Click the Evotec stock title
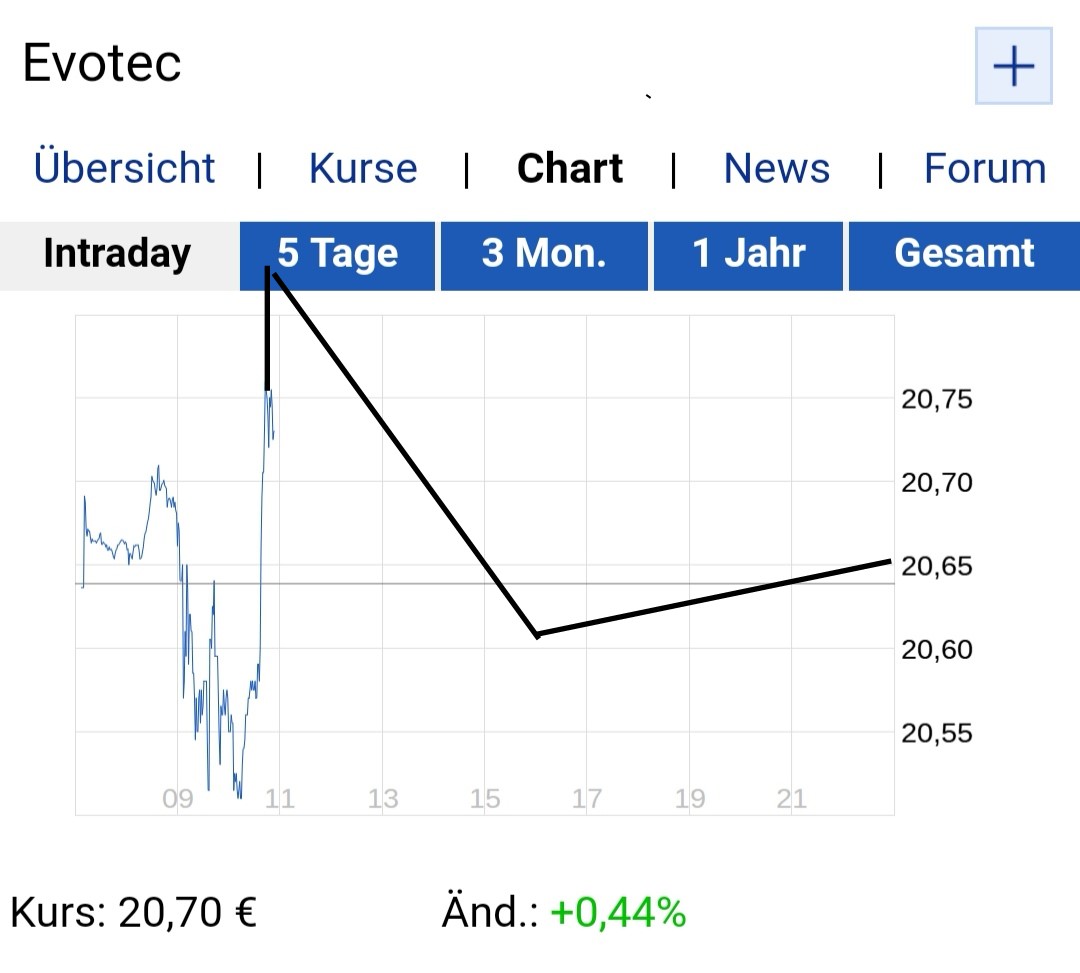This screenshot has width=1080, height=973. pyautogui.click(x=102, y=64)
